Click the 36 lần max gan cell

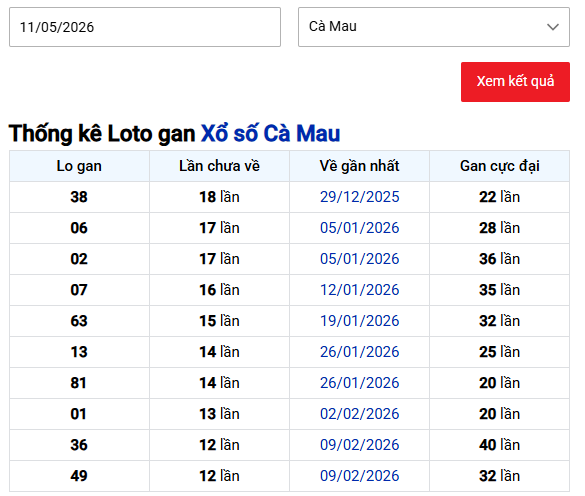pos(500,259)
